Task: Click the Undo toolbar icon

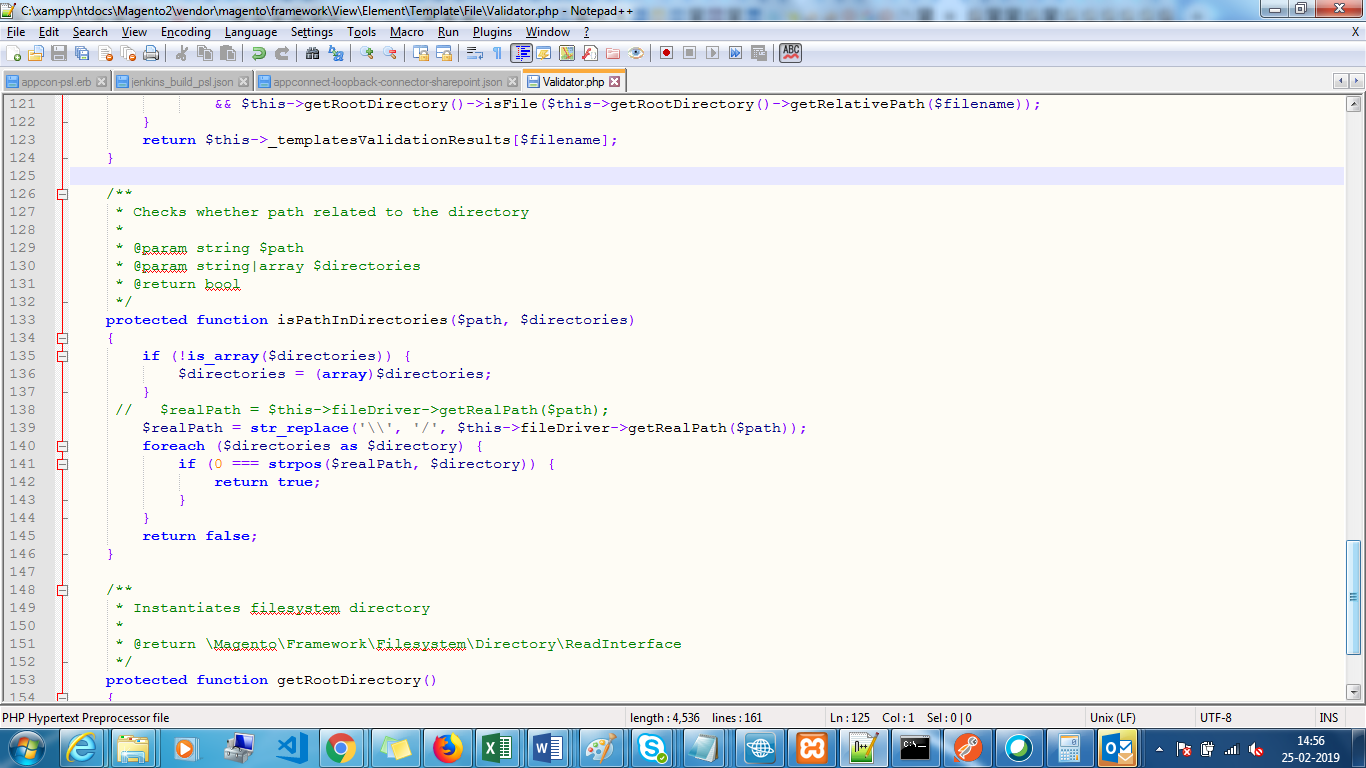Action: [259, 53]
